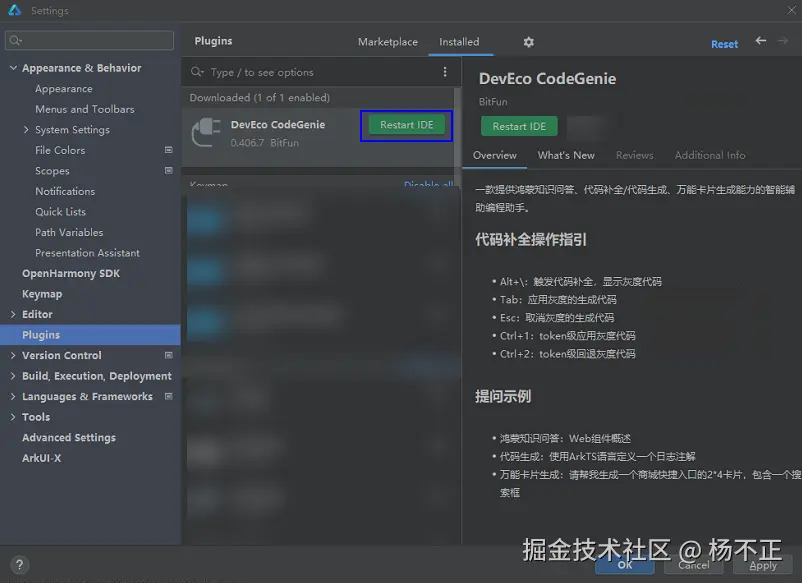Viewport: 802px width, 583px height.
Task: Click the project-level icon beside Version Control
Action: coord(168,355)
